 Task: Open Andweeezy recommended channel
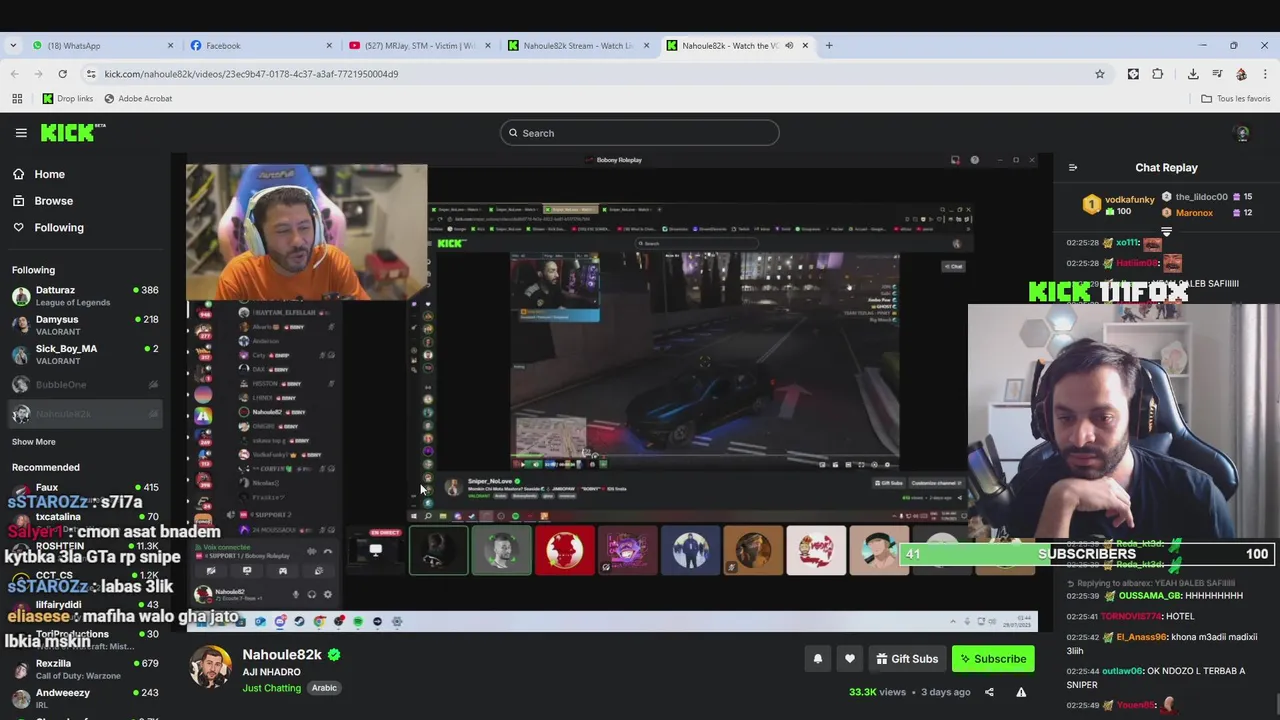85,698
